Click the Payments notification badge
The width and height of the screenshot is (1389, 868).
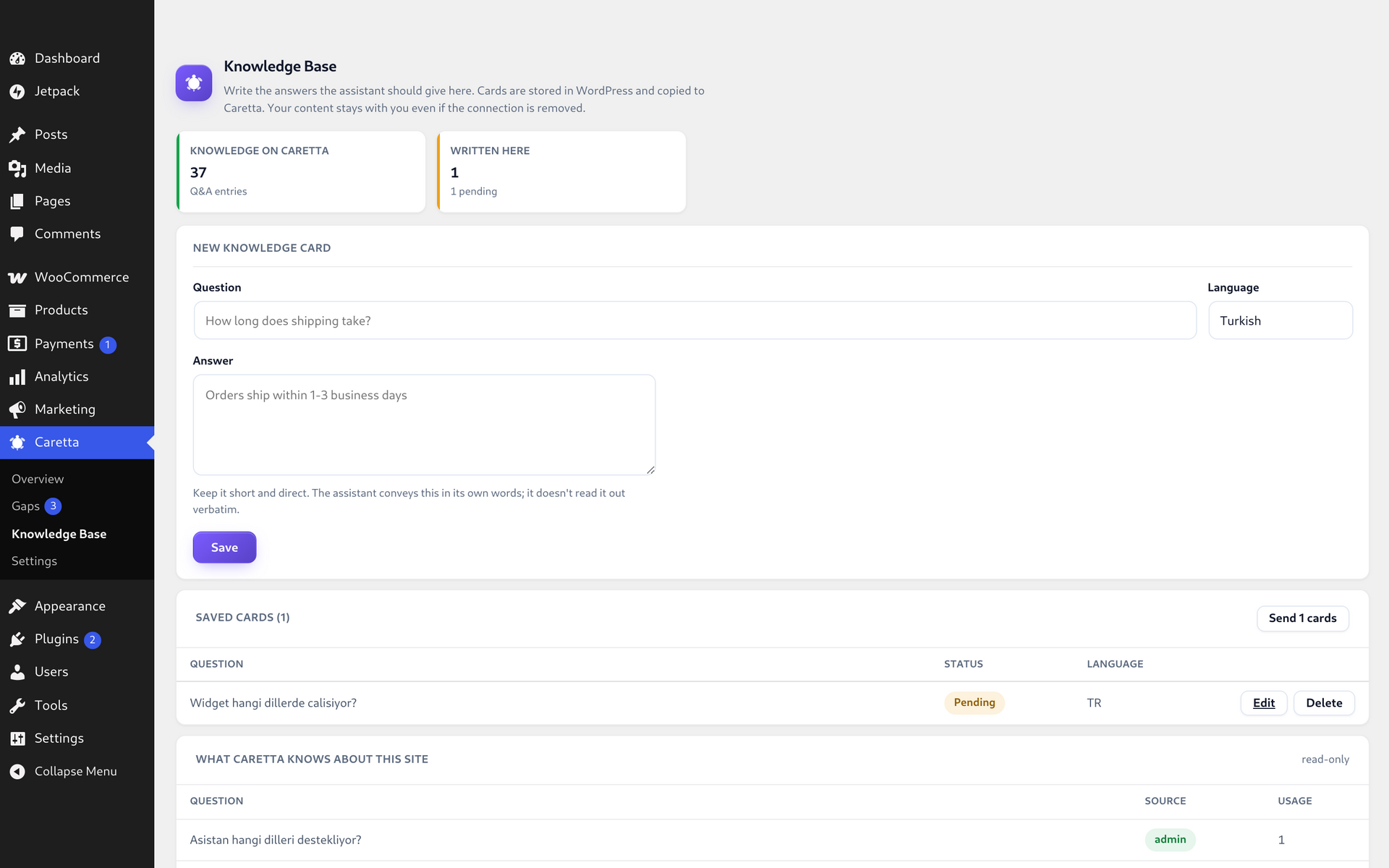[x=108, y=345]
